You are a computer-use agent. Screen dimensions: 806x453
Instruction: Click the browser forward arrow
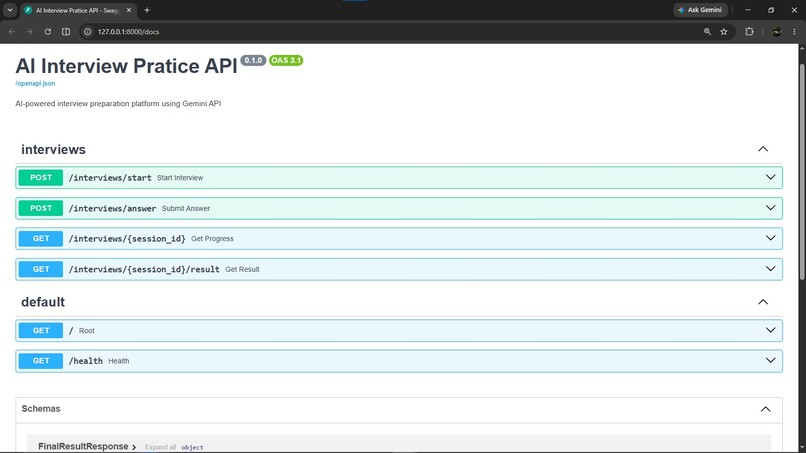(x=29, y=32)
